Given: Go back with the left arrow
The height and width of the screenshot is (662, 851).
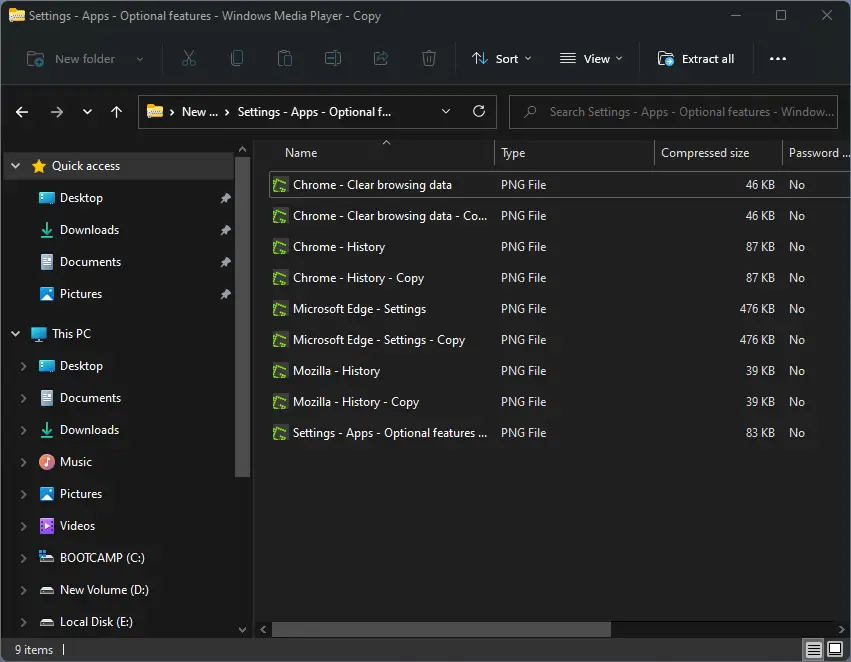Looking at the screenshot, I should [22, 112].
